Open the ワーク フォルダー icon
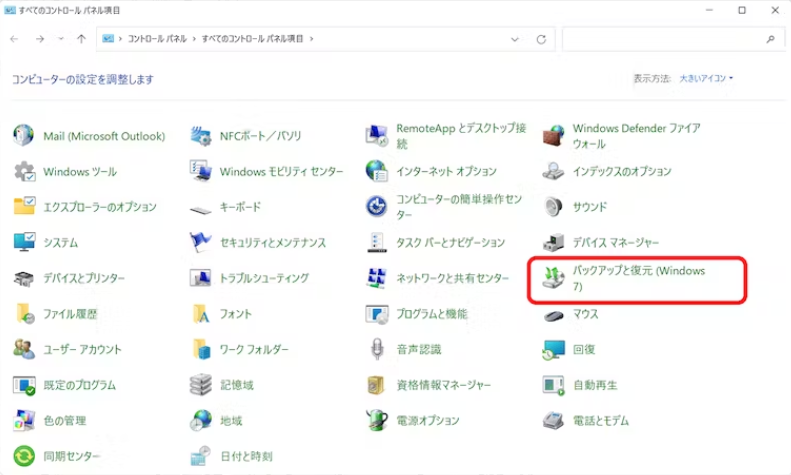The image size is (791, 475). tap(200, 349)
